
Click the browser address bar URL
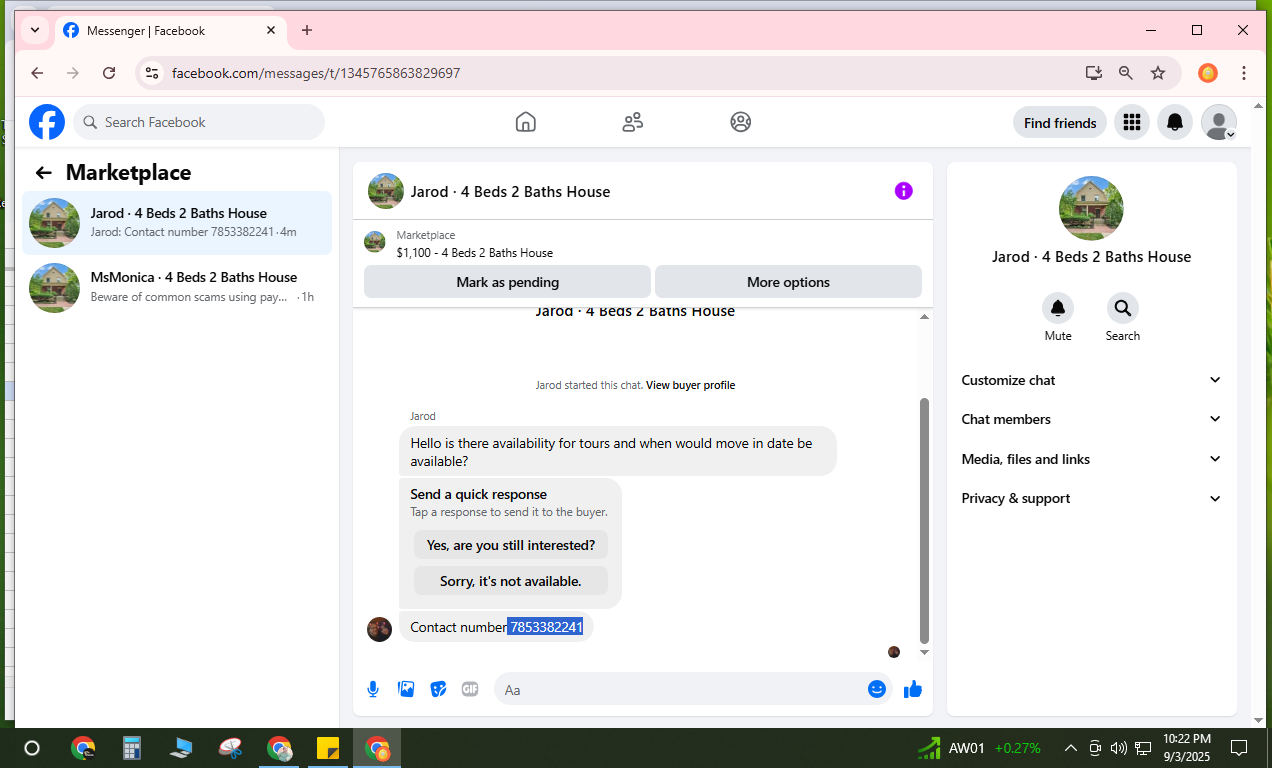(x=316, y=73)
